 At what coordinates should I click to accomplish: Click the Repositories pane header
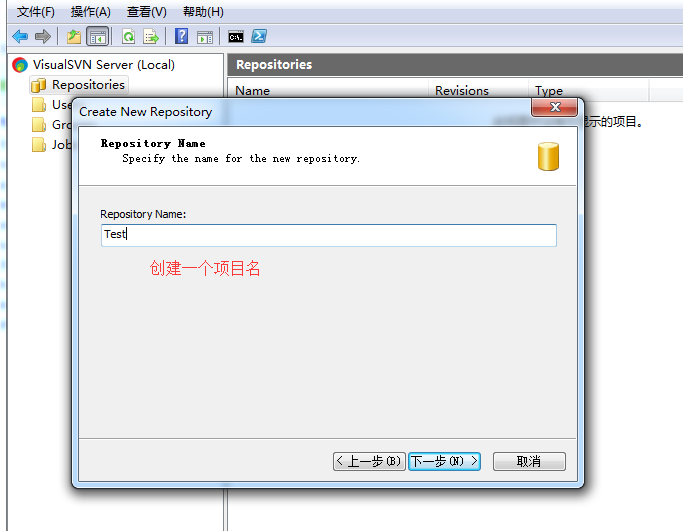click(455, 64)
